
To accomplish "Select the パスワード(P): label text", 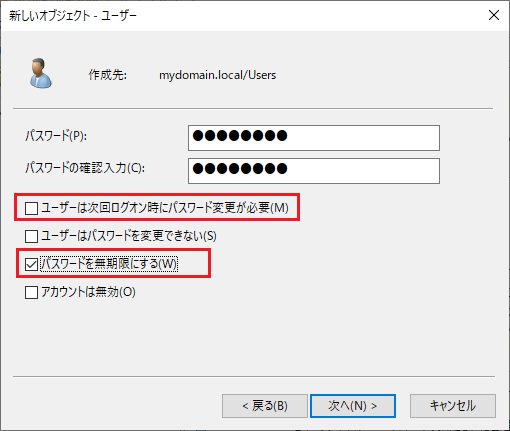I will click(x=56, y=136).
